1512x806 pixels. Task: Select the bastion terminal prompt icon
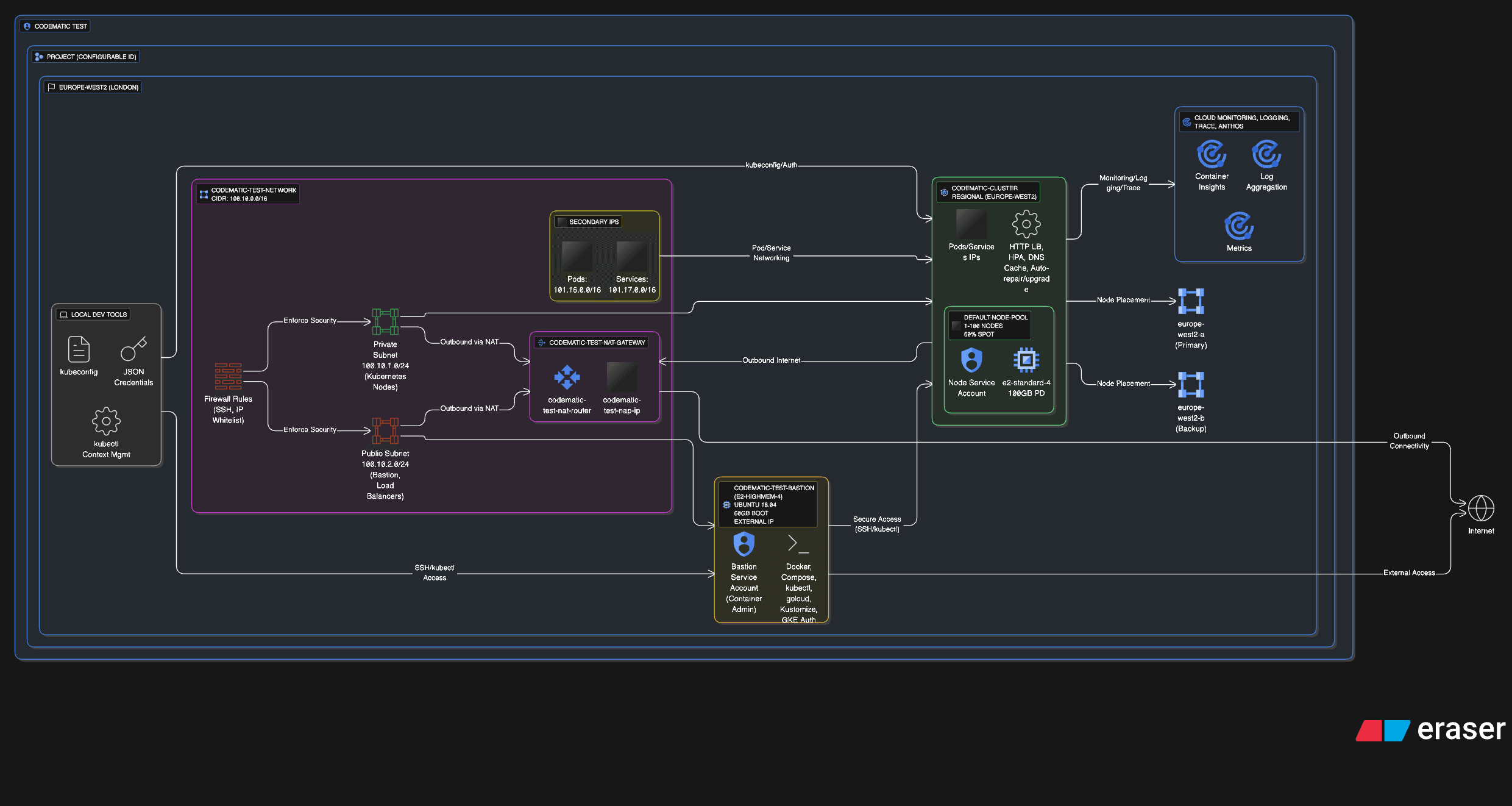tap(798, 543)
